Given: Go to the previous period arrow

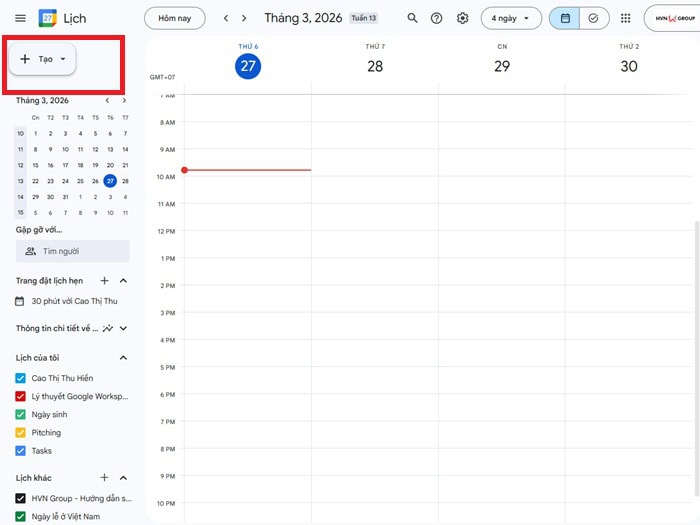Looking at the screenshot, I should 226,18.
